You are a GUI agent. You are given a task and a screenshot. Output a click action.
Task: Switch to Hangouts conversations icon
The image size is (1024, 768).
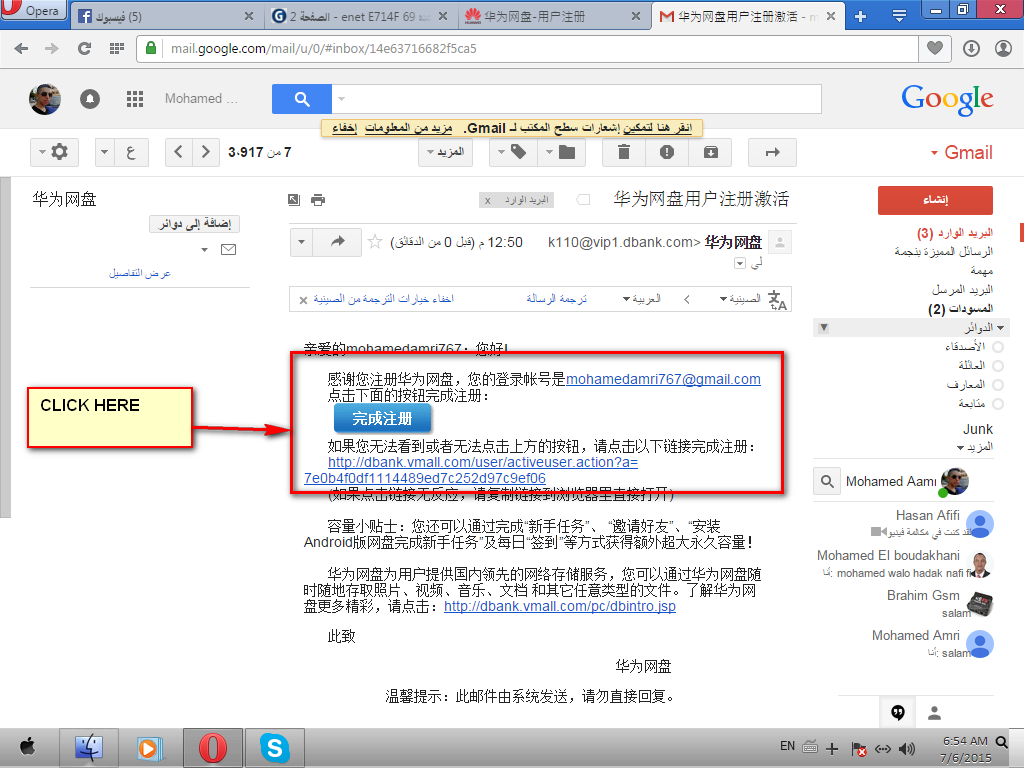coord(898,712)
